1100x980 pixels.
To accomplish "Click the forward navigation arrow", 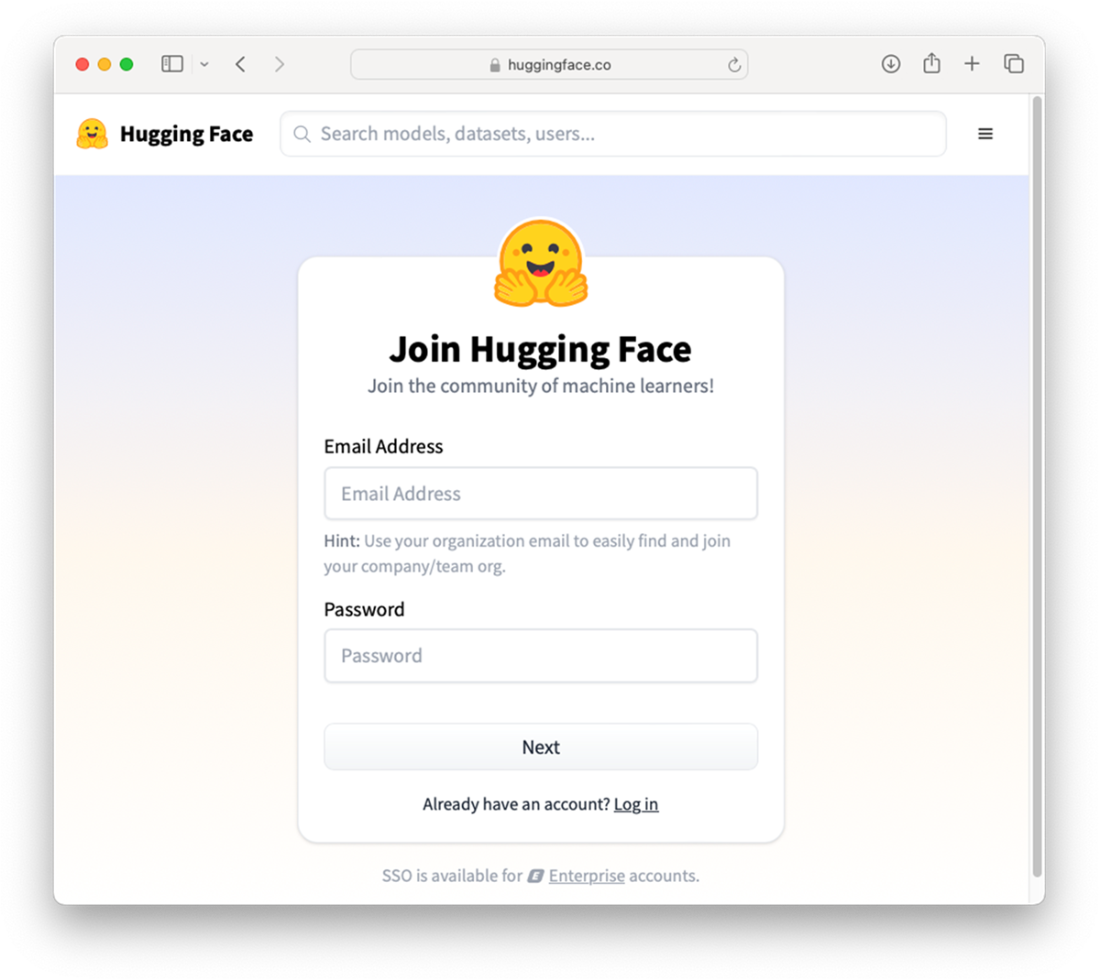I will pyautogui.click(x=279, y=64).
